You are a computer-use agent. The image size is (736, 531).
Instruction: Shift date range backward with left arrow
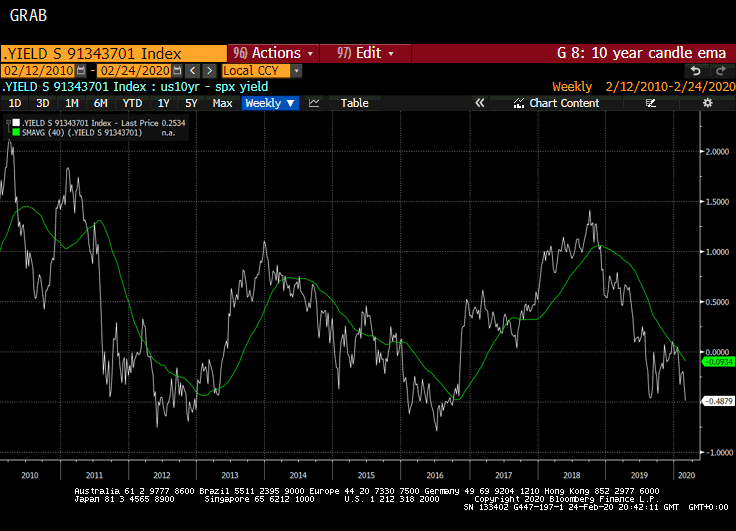192,71
